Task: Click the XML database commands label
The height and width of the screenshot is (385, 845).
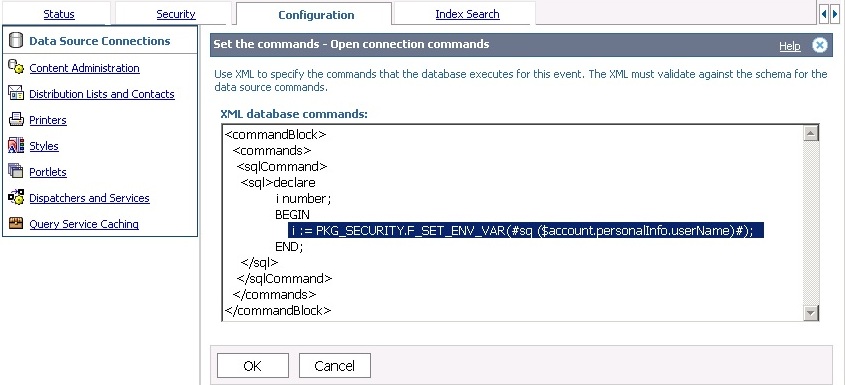Action: tap(294, 114)
